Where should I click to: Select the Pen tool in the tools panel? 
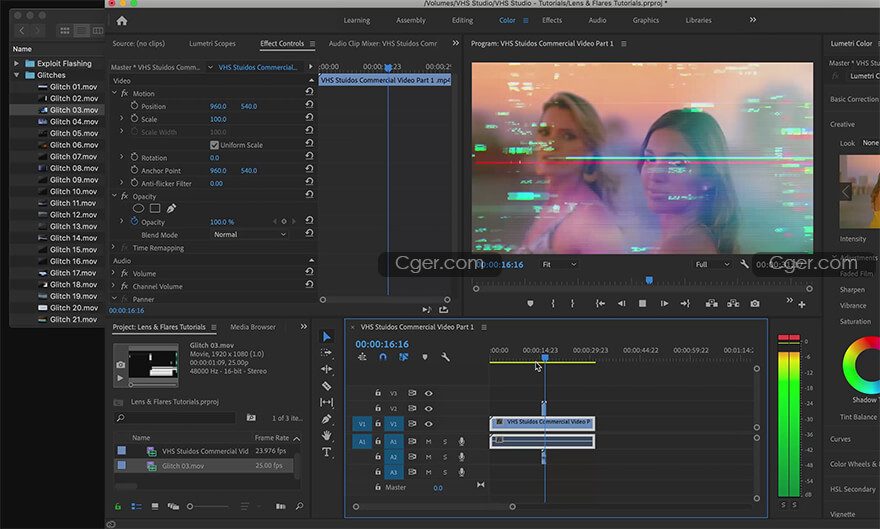[327, 419]
